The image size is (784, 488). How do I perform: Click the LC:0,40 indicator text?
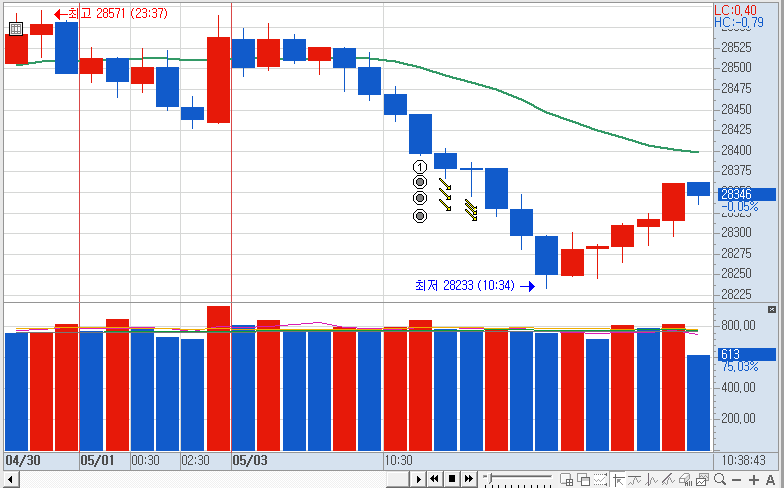(735, 10)
